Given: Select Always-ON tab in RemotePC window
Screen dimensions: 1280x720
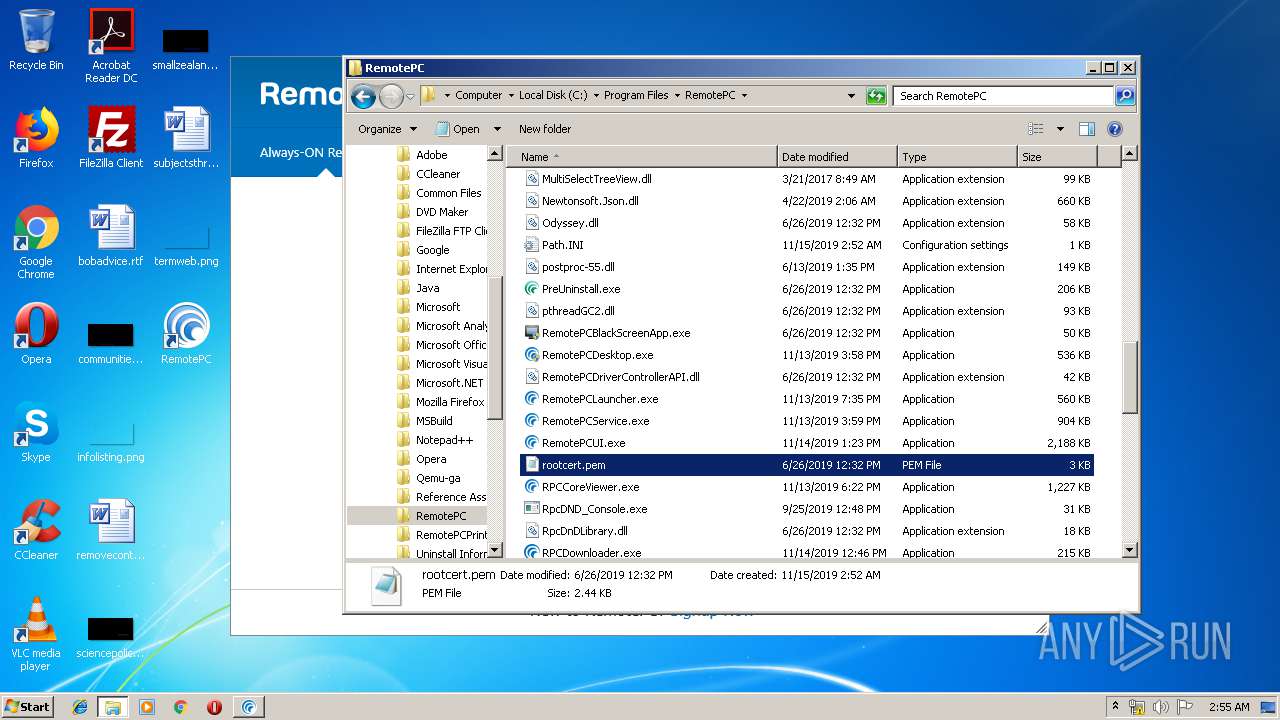Looking at the screenshot, I should (300, 153).
